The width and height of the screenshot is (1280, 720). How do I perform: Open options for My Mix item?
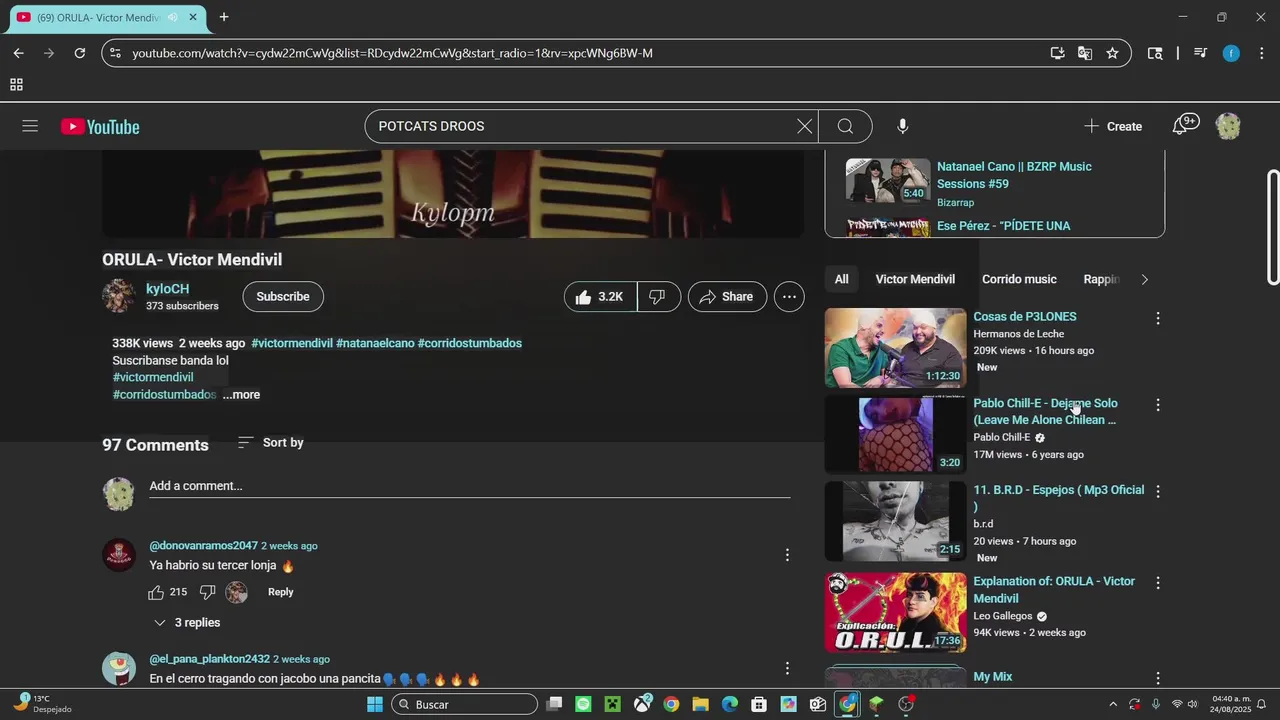click(x=1158, y=678)
